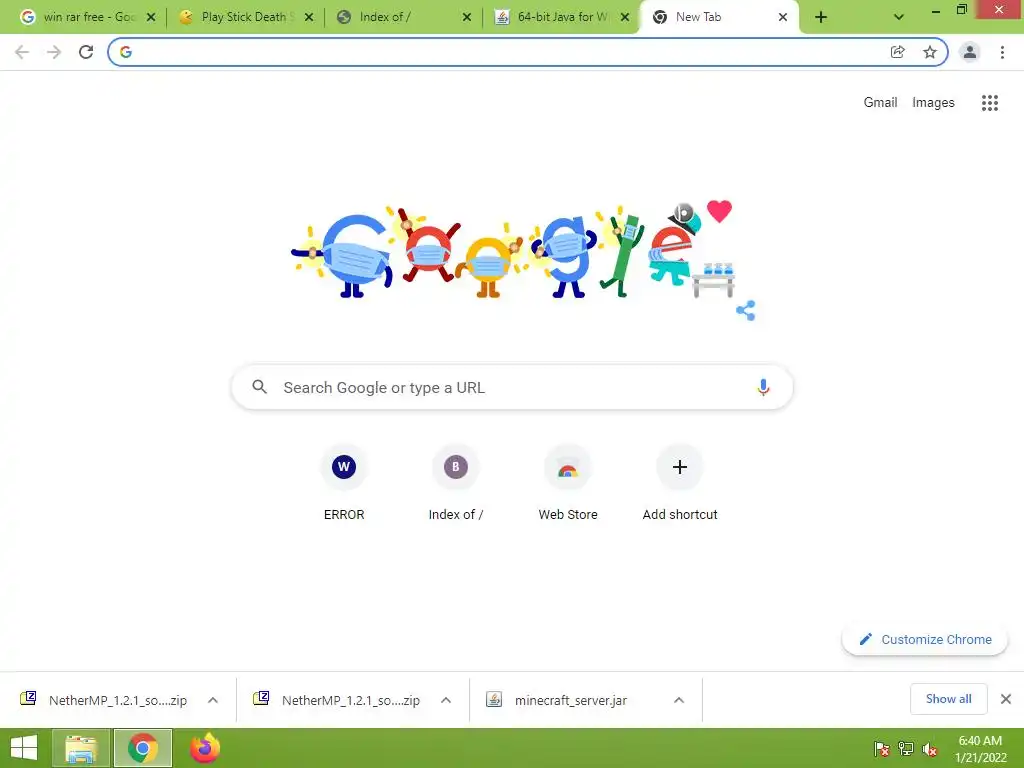Open the Search tabs chevron button

pyautogui.click(x=899, y=17)
